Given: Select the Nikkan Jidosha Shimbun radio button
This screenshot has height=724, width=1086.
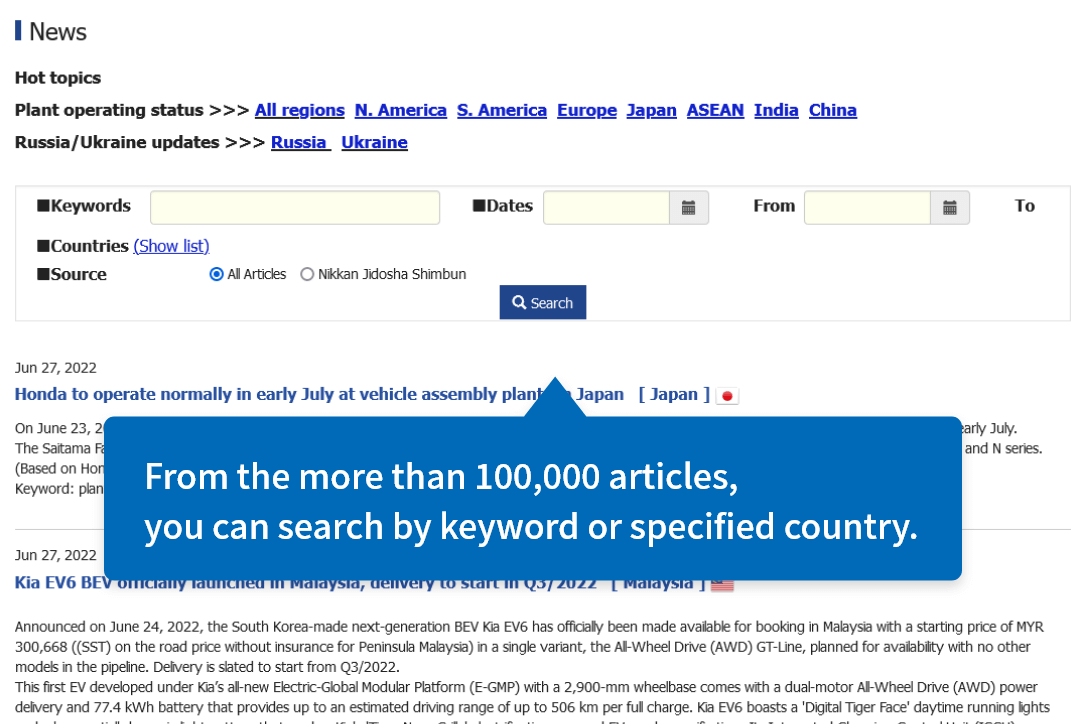Looking at the screenshot, I should point(307,274).
